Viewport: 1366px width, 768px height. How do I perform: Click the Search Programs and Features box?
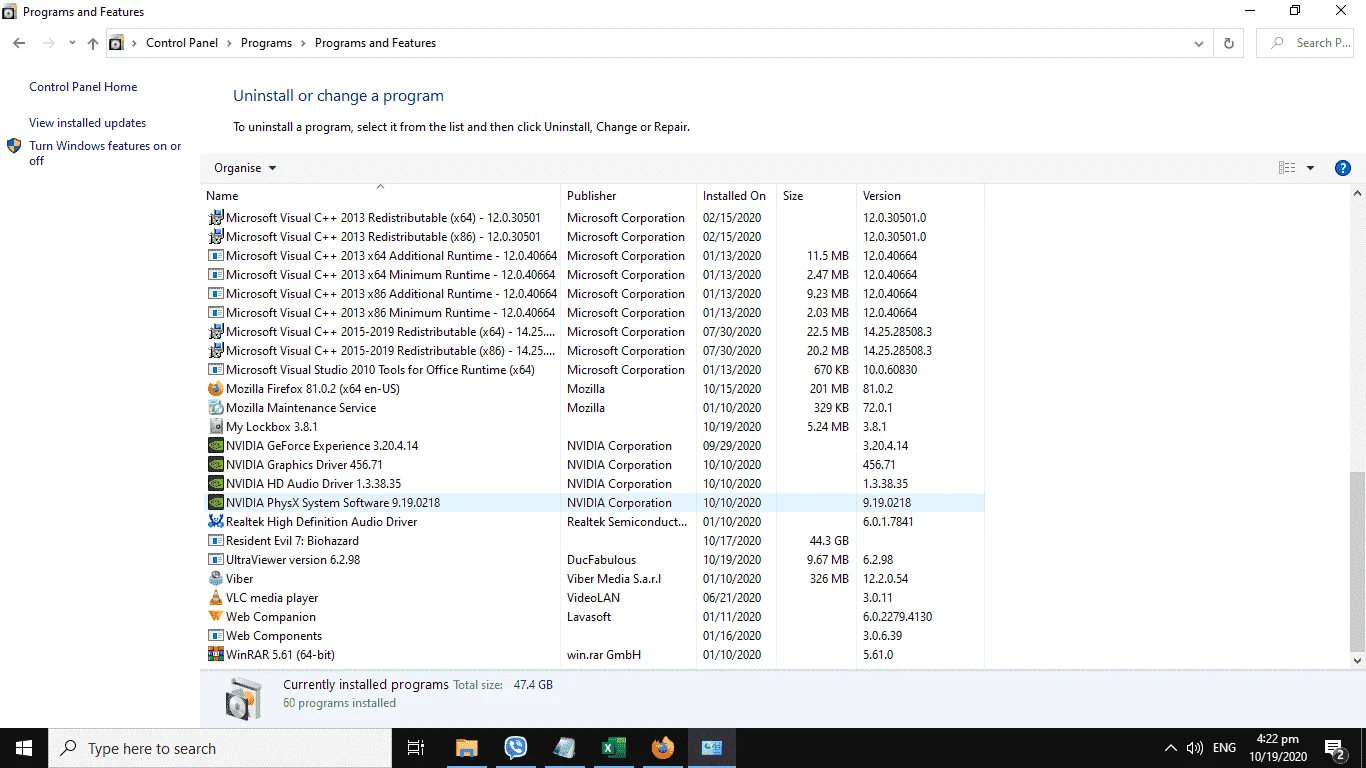pos(1305,43)
